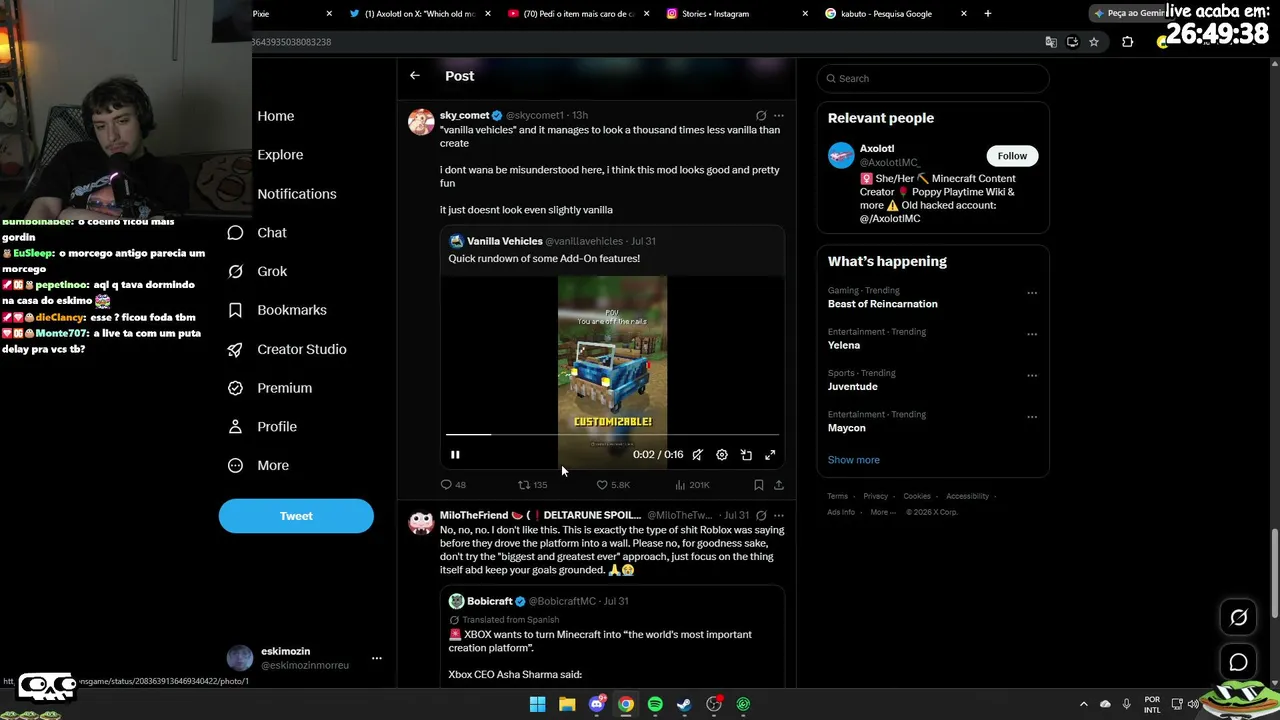Image resolution: width=1280 pixels, height=720 pixels.
Task: Repost sky_comet's post
Action: point(532,485)
